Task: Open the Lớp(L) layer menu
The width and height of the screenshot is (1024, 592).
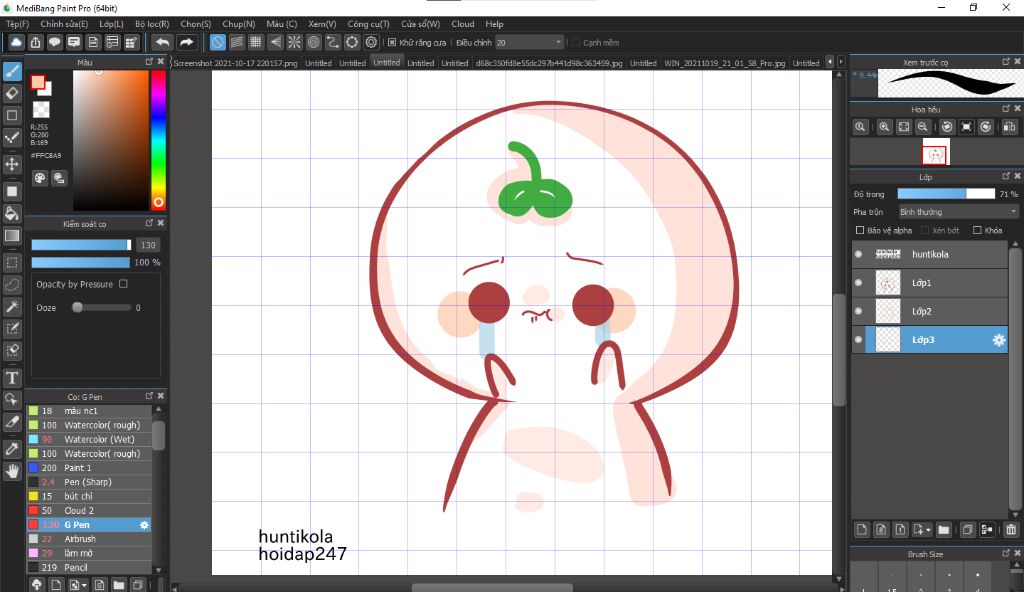Action: click(111, 24)
